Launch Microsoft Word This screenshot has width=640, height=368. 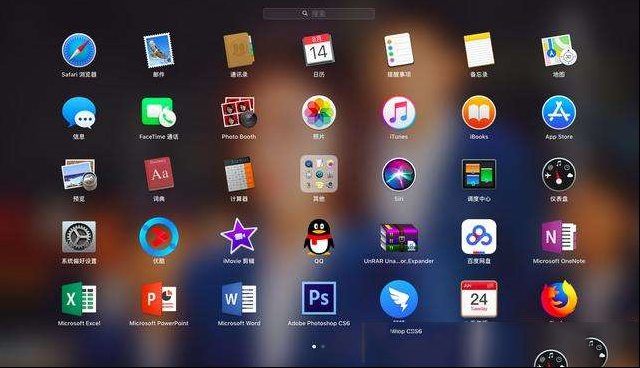point(239,299)
